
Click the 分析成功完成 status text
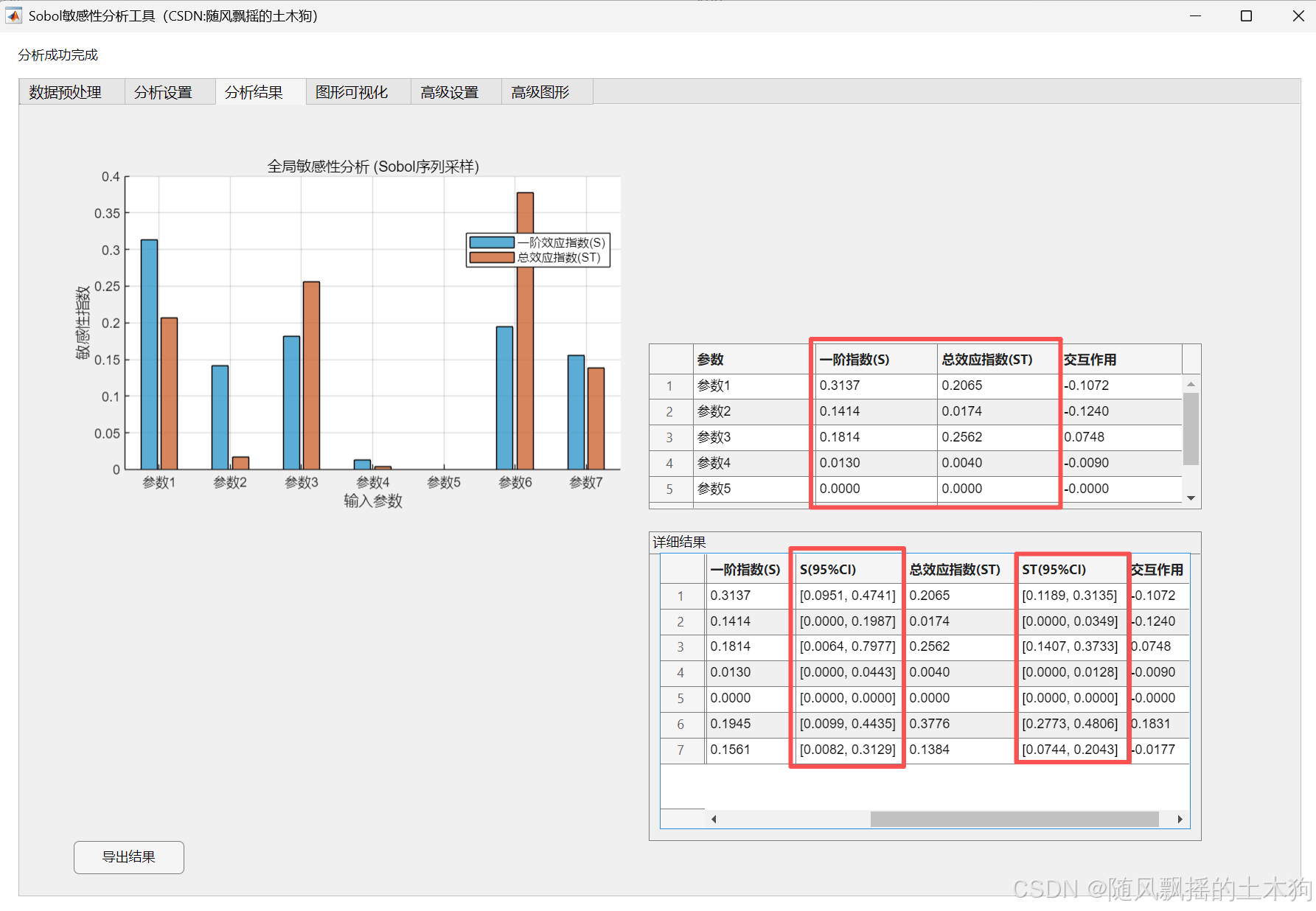point(58,55)
